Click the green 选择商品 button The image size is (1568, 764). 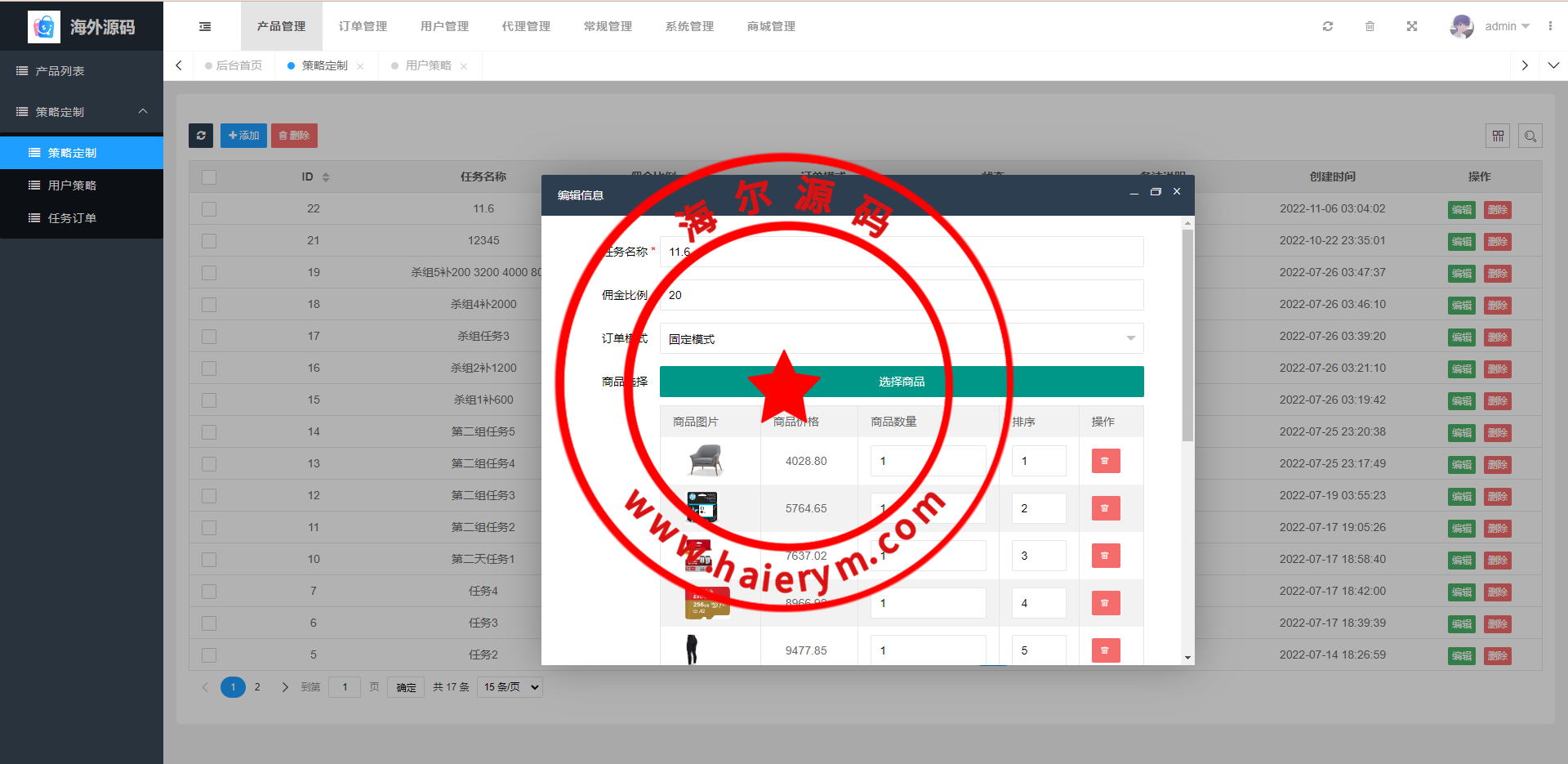(901, 382)
